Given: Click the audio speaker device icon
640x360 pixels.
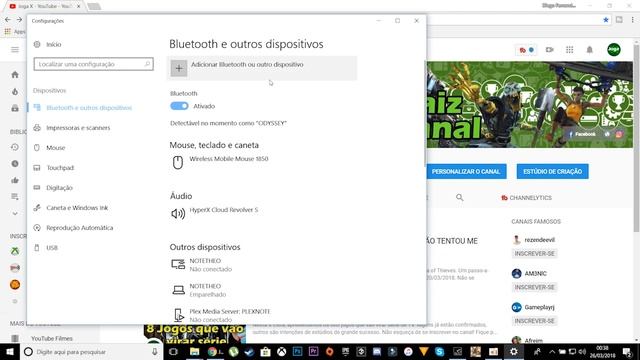Looking at the screenshot, I should (x=178, y=213).
